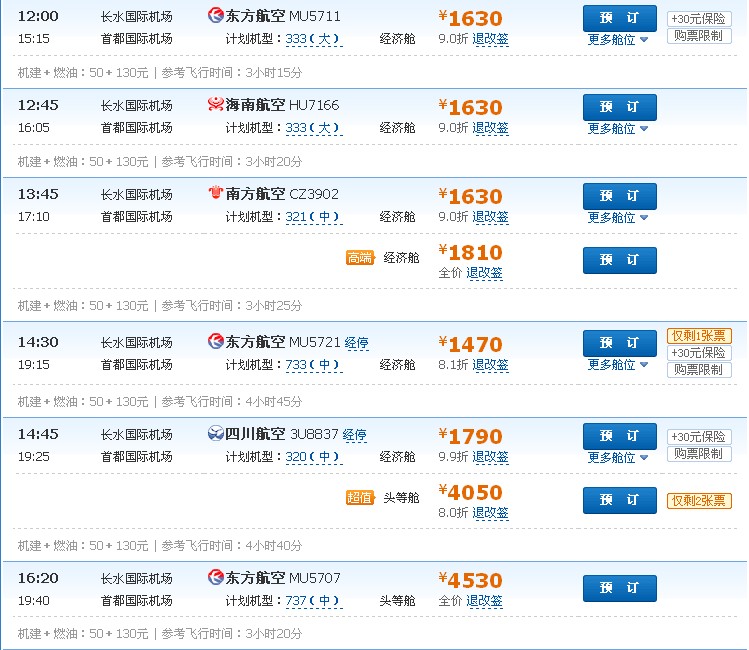Click Hainan Airlines logo for HU7166

point(215,105)
